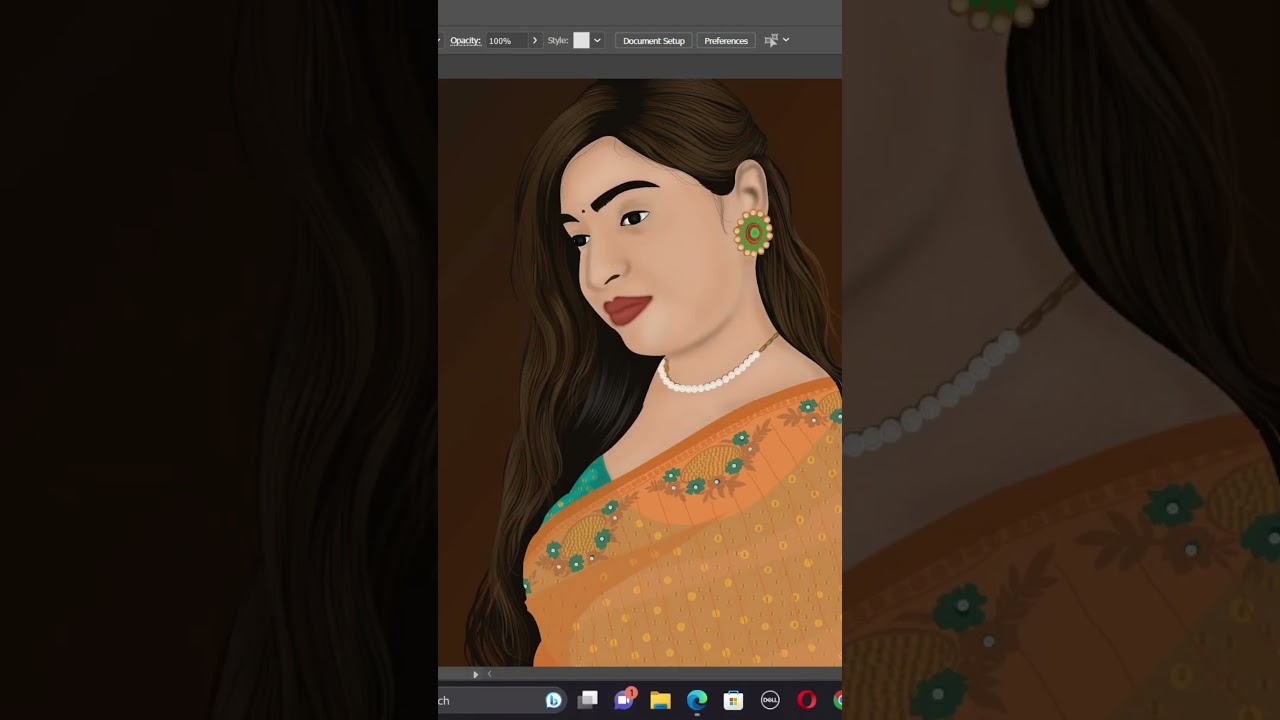Edit the Opacity 100% value field
This screenshot has height=720, width=1280.
click(x=506, y=41)
